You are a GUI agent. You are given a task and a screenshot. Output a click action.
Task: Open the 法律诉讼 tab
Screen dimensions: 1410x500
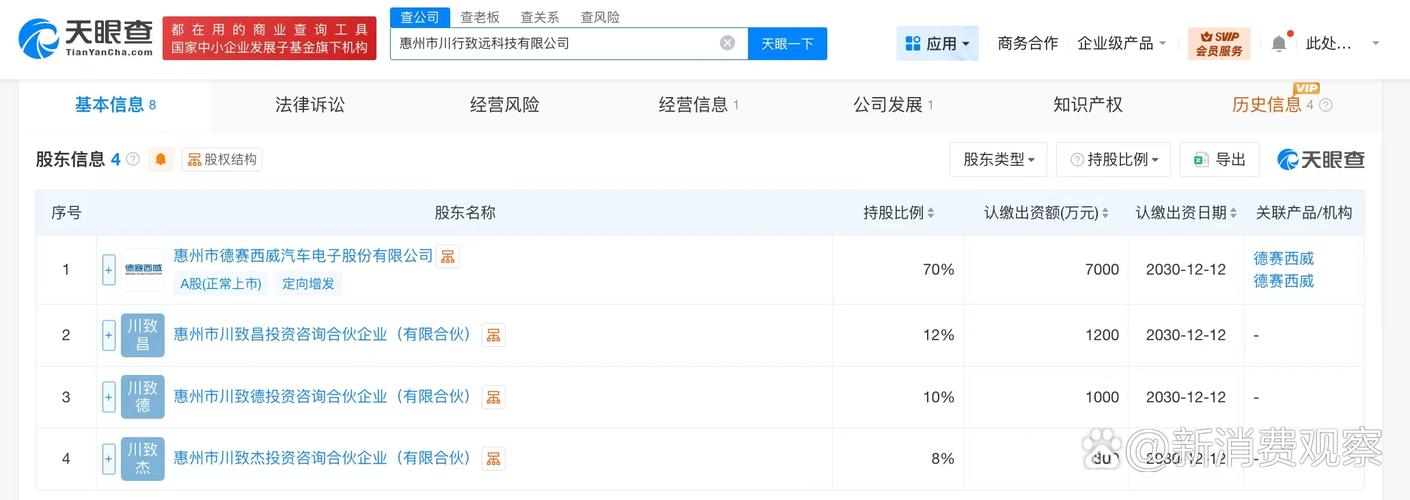(310, 104)
